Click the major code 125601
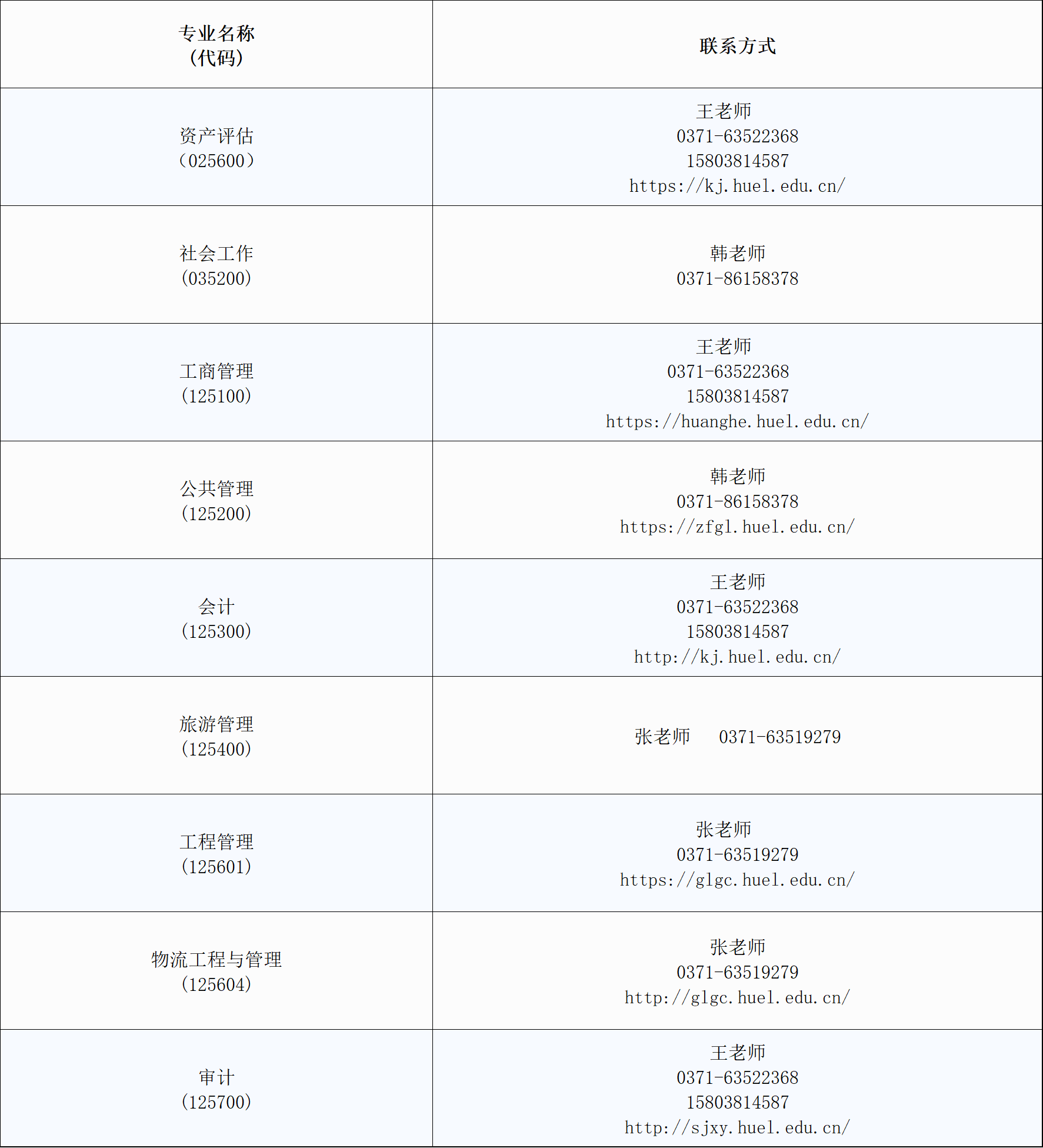This screenshot has width=1043, height=1148. pos(216,867)
